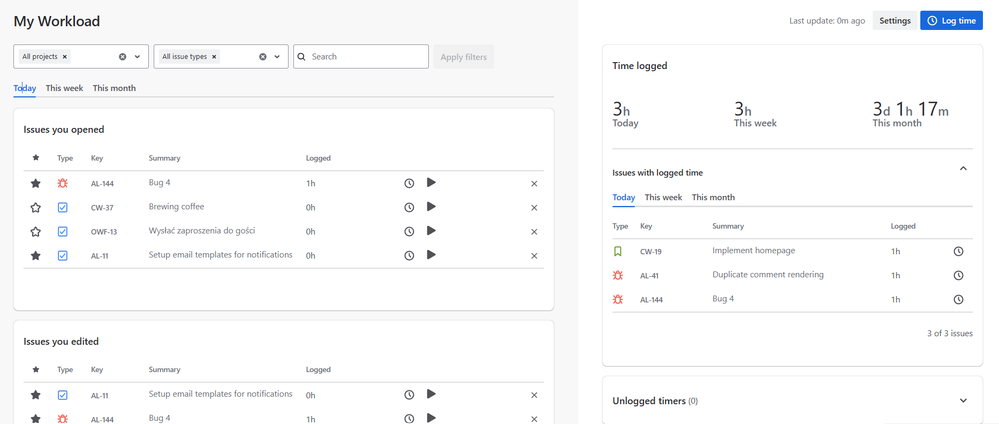Clear the projects filter selection
Image resolution: width=999 pixels, height=424 pixels.
click(x=122, y=57)
